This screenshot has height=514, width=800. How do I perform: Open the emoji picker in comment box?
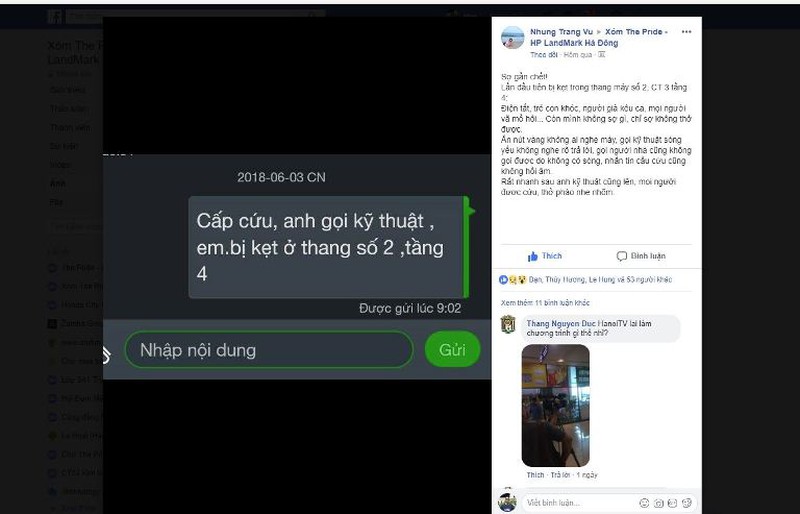644,503
